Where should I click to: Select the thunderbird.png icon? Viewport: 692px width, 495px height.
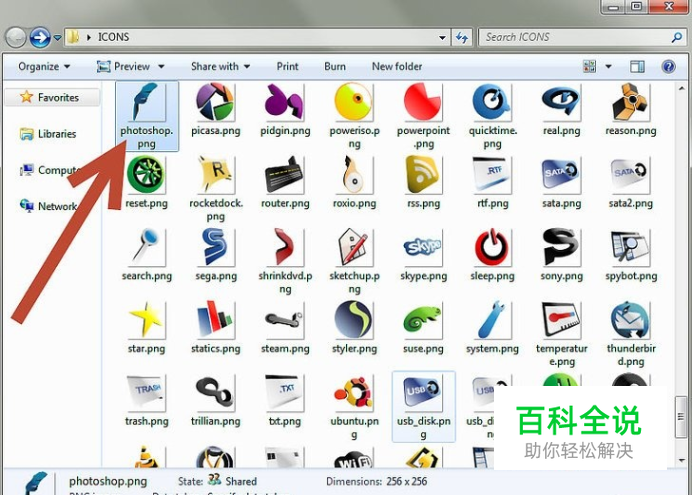point(630,320)
